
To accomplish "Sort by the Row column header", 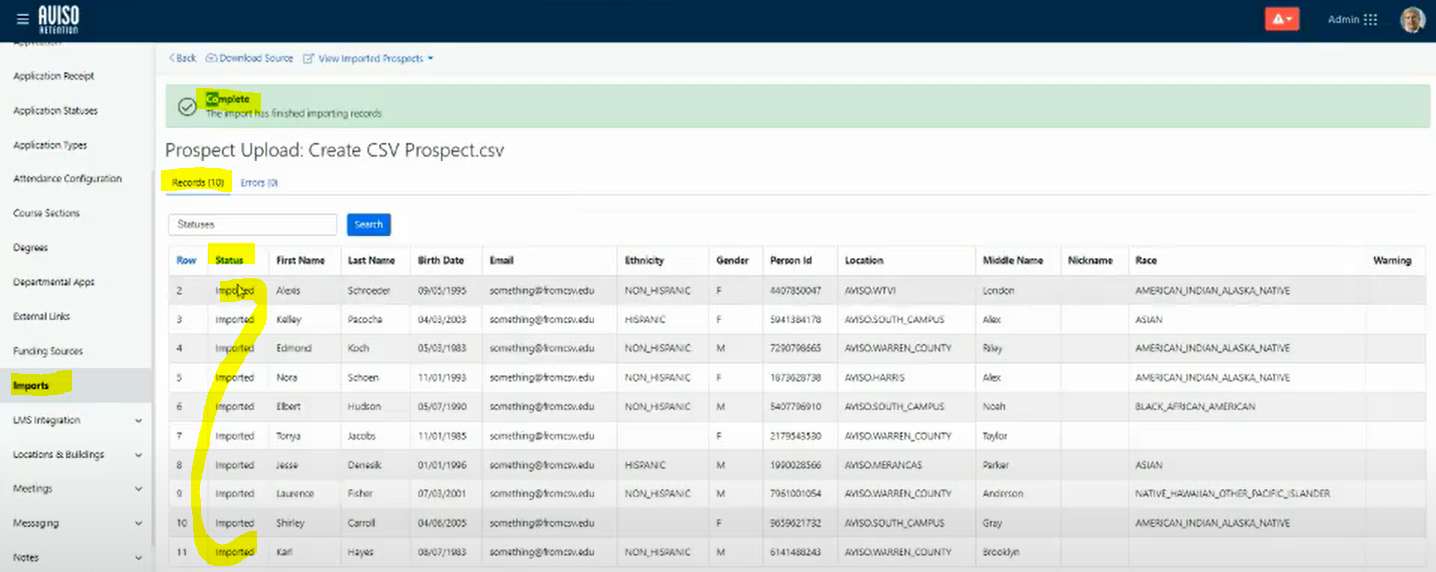I will 186,260.
